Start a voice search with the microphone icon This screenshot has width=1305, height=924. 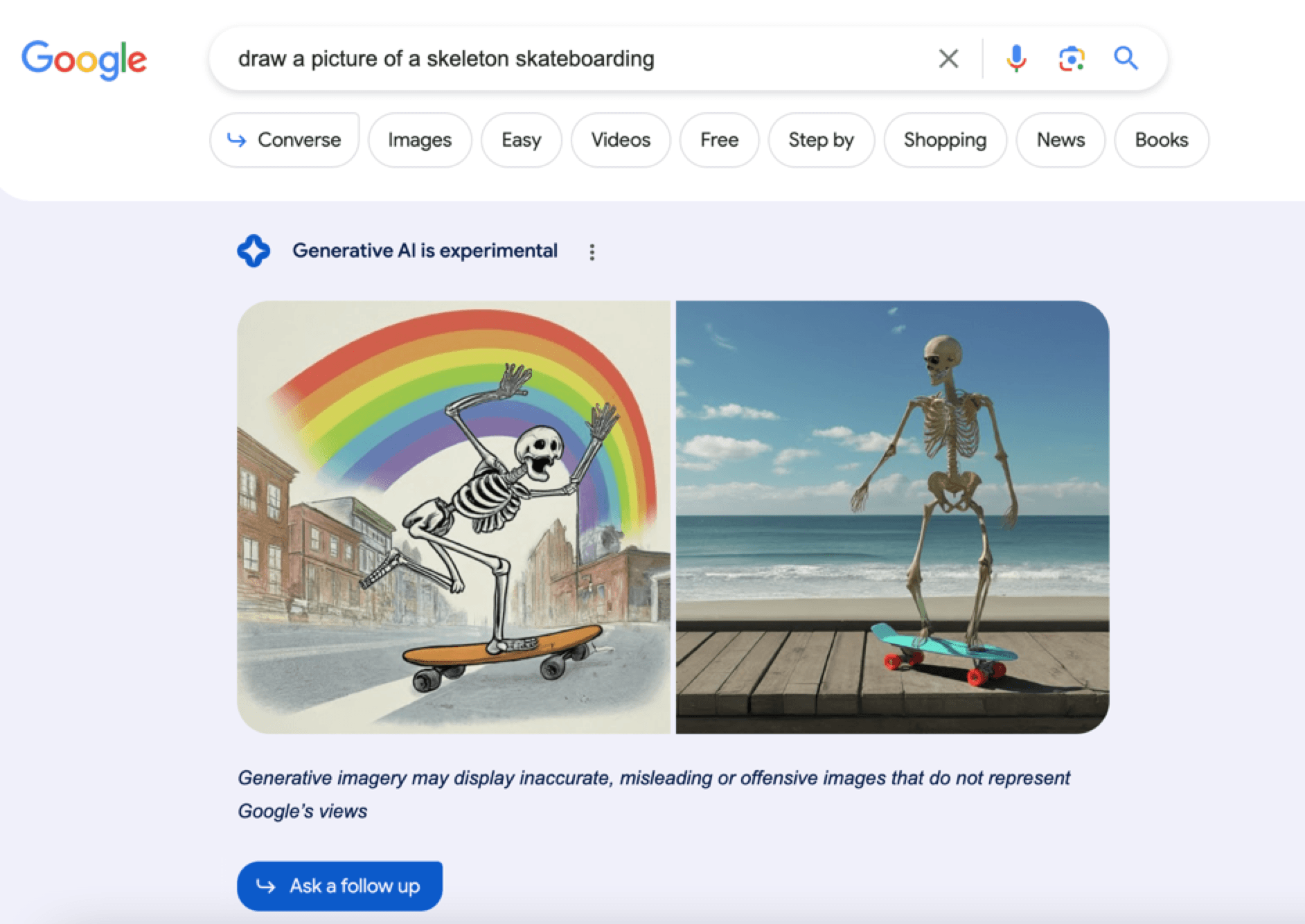click(x=1015, y=58)
